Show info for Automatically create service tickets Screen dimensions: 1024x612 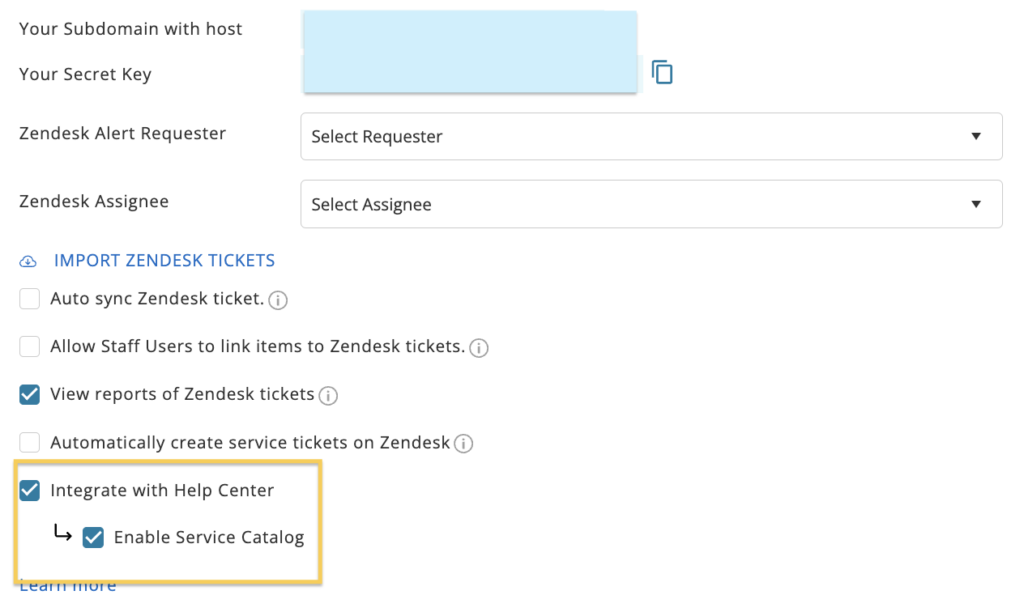[464, 443]
